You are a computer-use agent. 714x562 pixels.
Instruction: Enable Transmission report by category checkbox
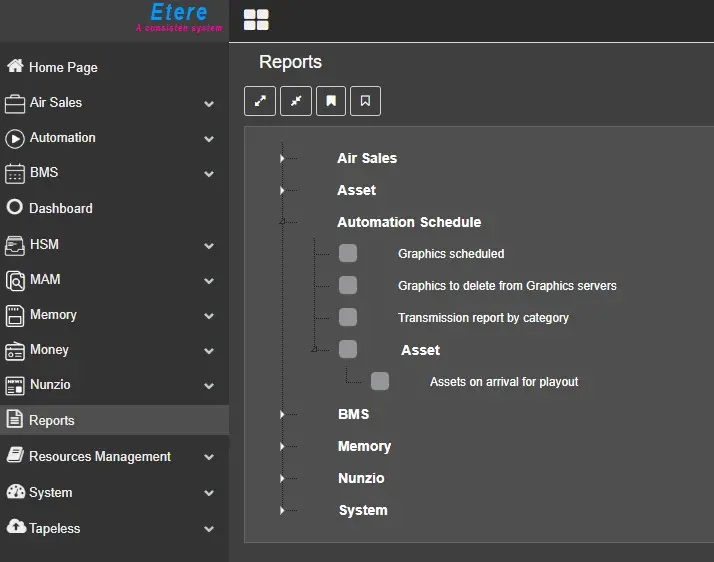pos(348,318)
